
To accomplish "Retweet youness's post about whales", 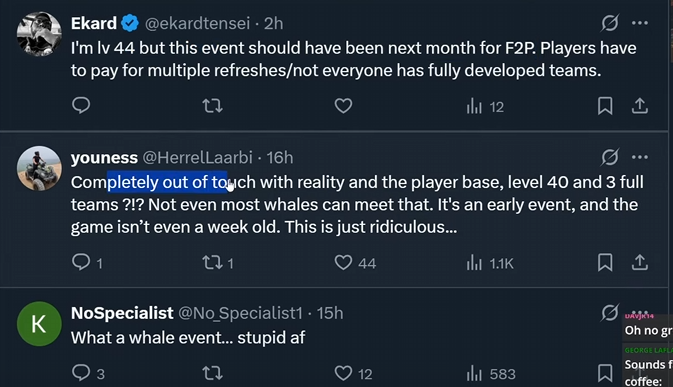I will (218, 263).
